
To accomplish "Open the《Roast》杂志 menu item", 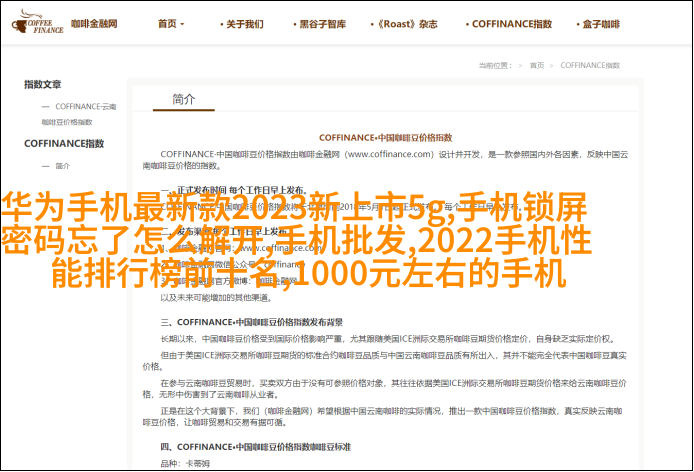I will coord(404,24).
